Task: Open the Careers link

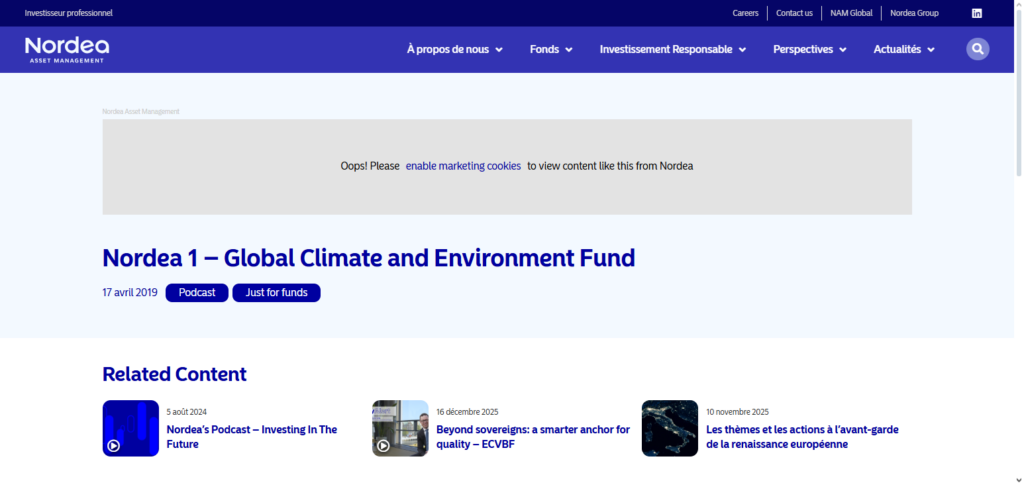Action: [x=745, y=13]
